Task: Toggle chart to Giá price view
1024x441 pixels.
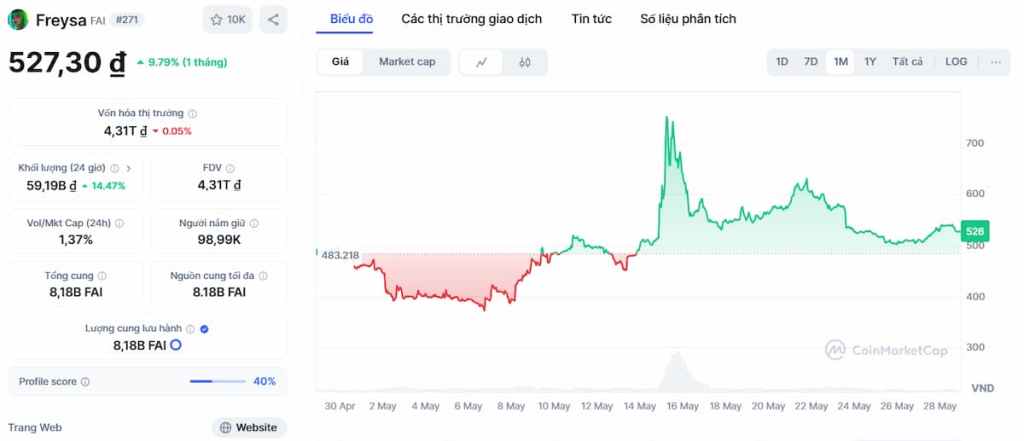Action: pyautogui.click(x=340, y=62)
